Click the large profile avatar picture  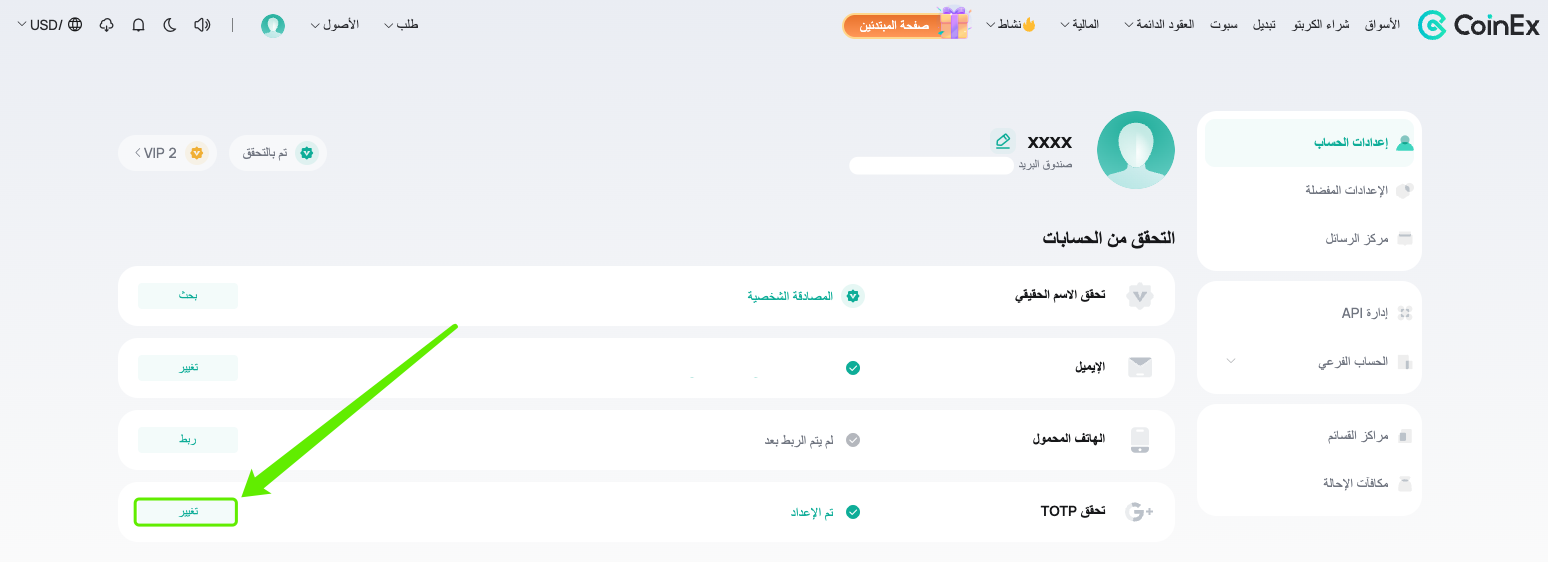point(1136,150)
